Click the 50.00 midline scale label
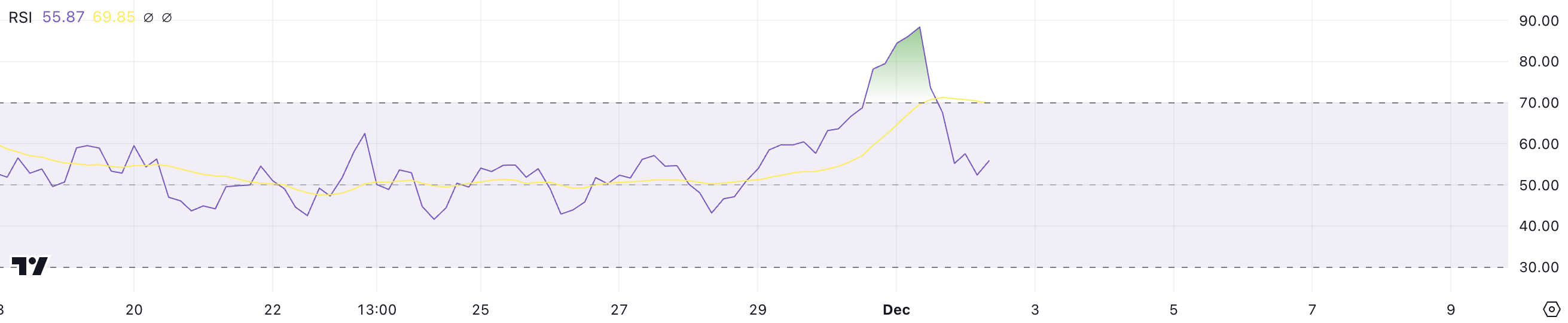 click(1539, 185)
